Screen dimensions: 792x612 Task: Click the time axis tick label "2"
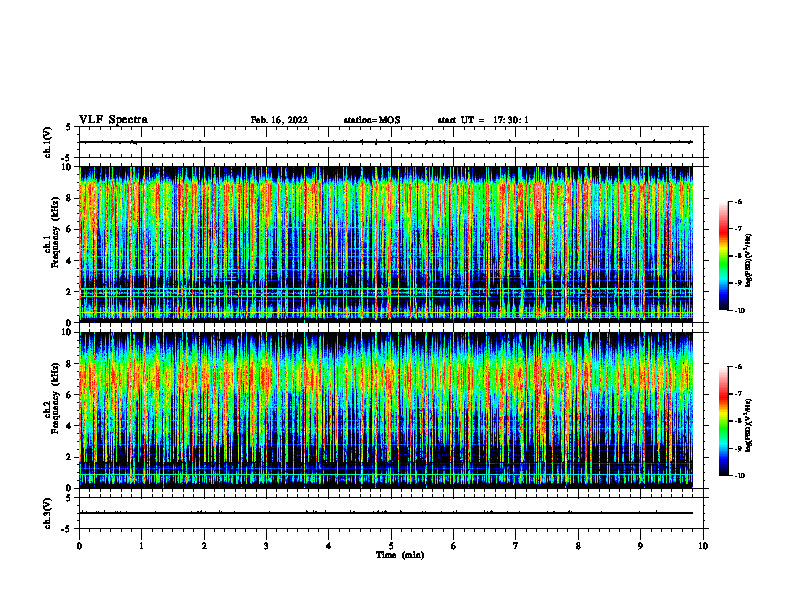204,546
